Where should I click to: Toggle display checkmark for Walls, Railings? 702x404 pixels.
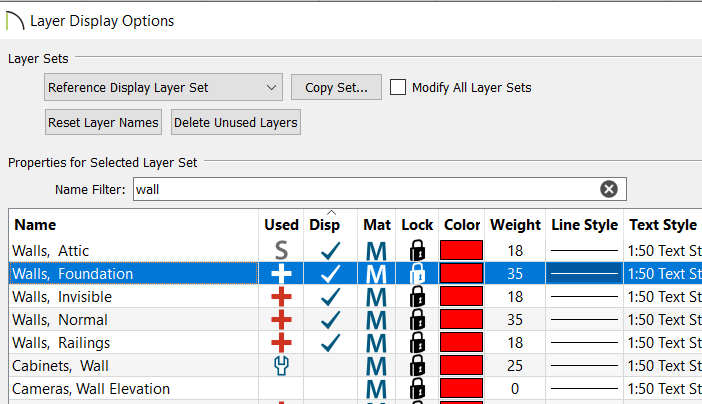330,343
